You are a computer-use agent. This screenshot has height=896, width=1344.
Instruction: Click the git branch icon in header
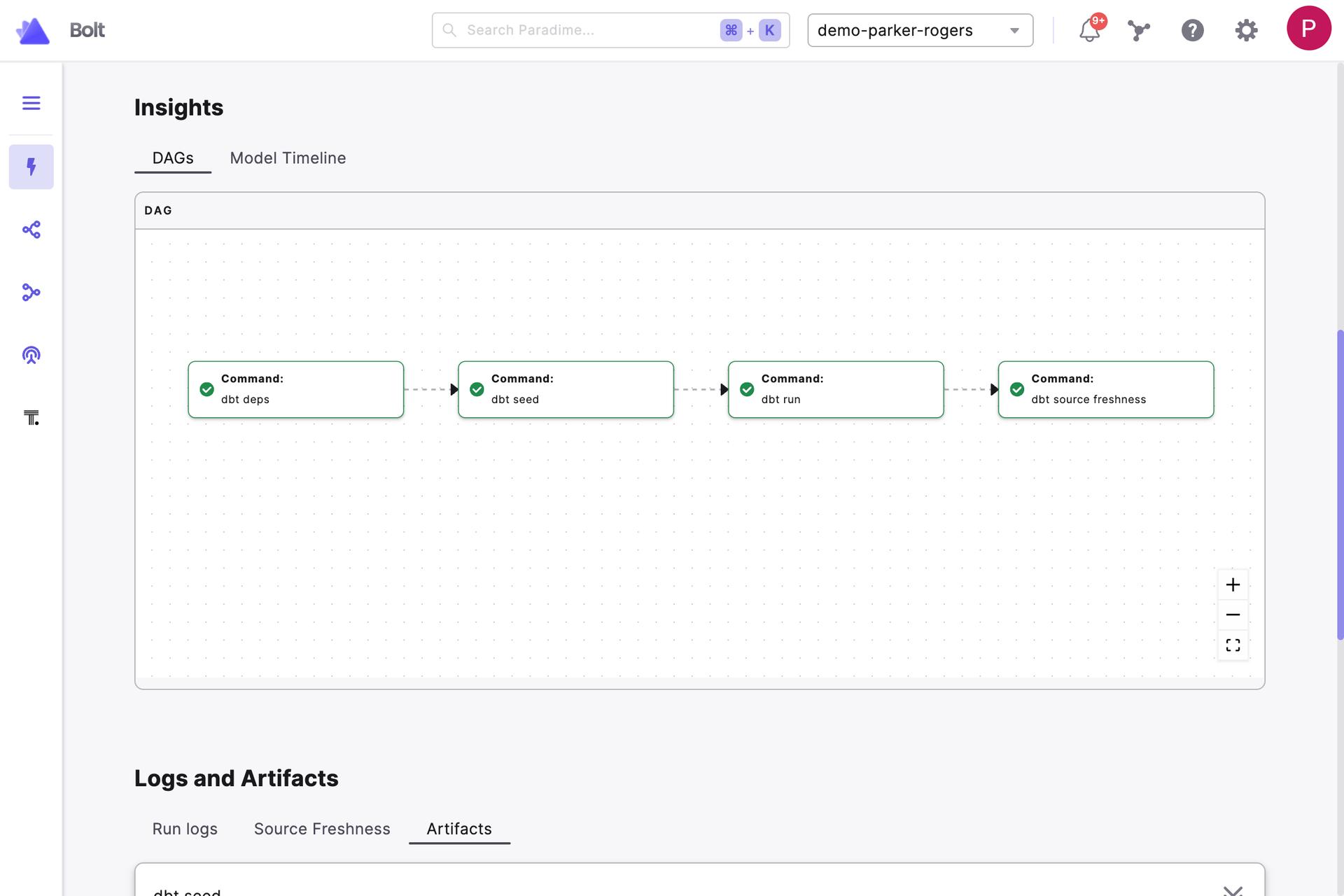click(1139, 30)
